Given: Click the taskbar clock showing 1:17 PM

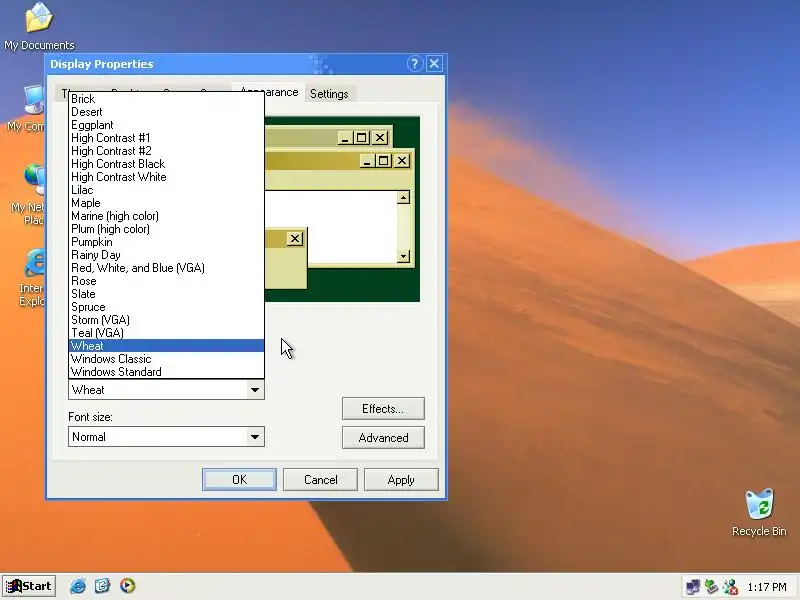Looking at the screenshot, I should [x=767, y=587].
